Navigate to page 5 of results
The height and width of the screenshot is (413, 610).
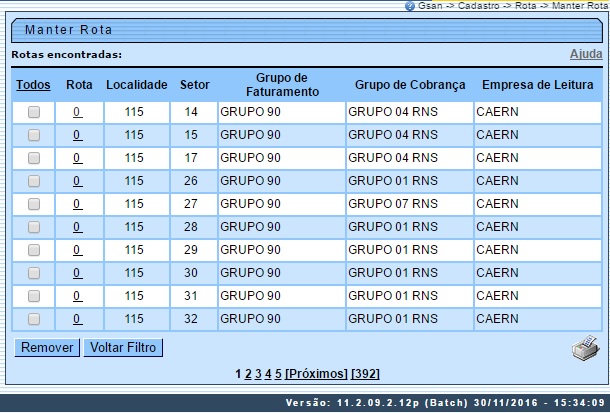pyautogui.click(x=278, y=374)
